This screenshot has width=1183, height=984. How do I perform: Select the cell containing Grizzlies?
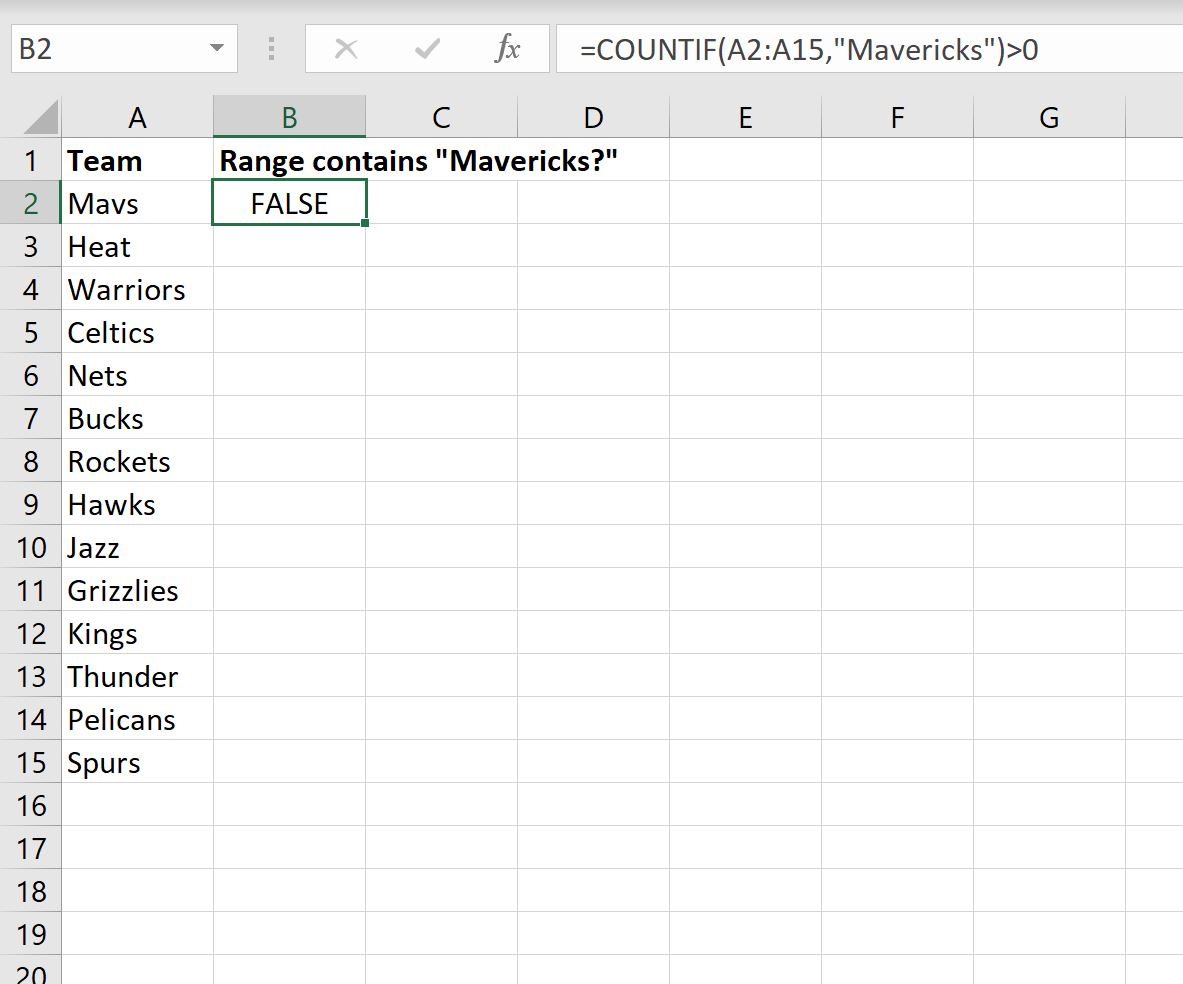137,590
